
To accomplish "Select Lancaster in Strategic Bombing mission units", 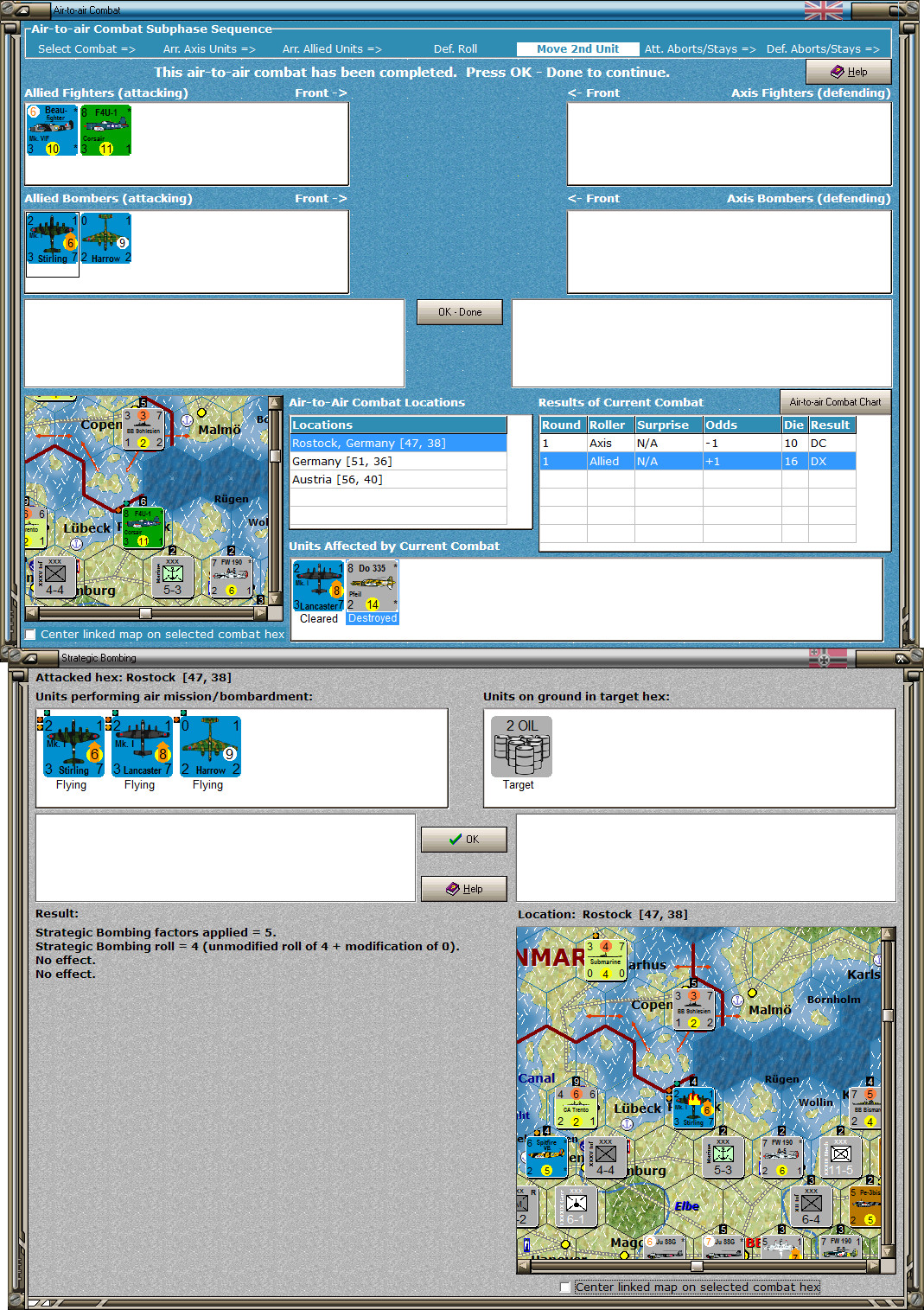I will pos(142,747).
